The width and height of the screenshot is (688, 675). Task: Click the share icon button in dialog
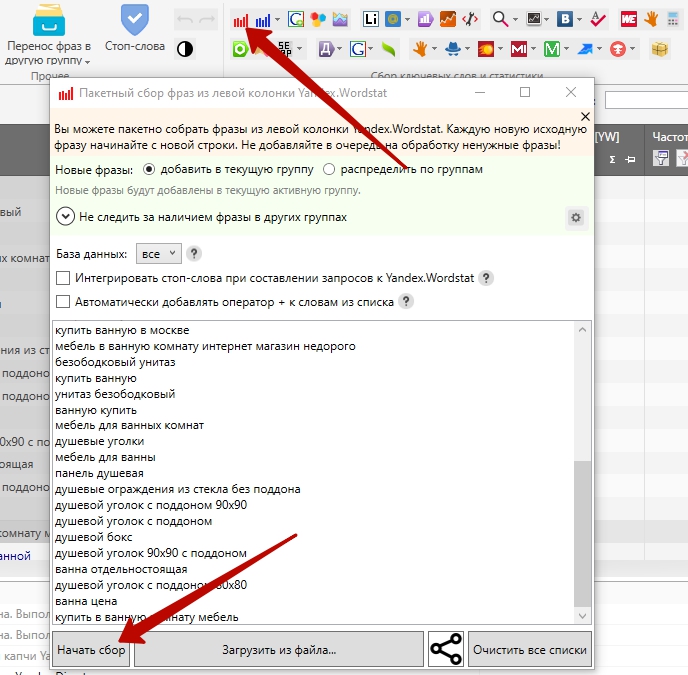[446, 649]
